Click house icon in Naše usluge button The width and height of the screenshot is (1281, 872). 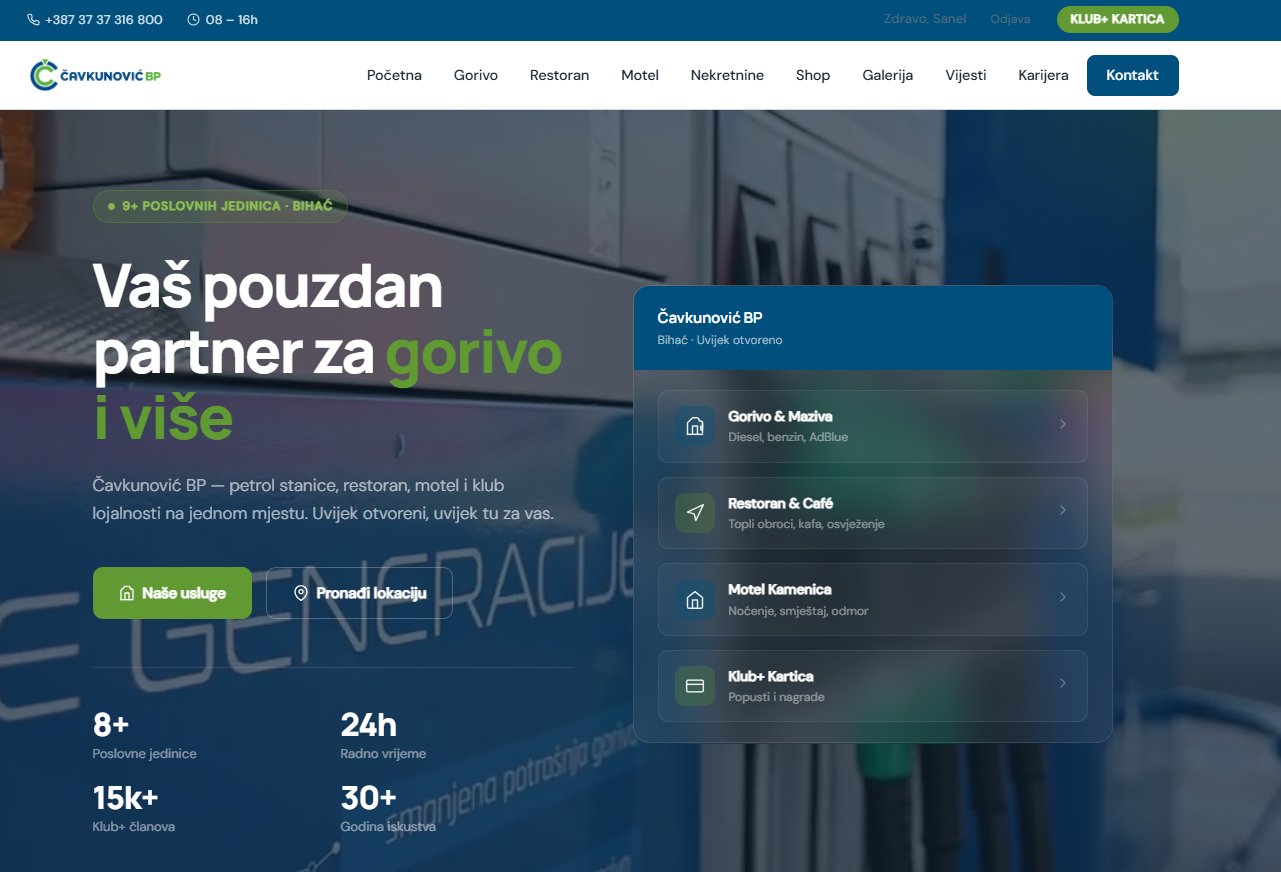click(x=127, y=593)
